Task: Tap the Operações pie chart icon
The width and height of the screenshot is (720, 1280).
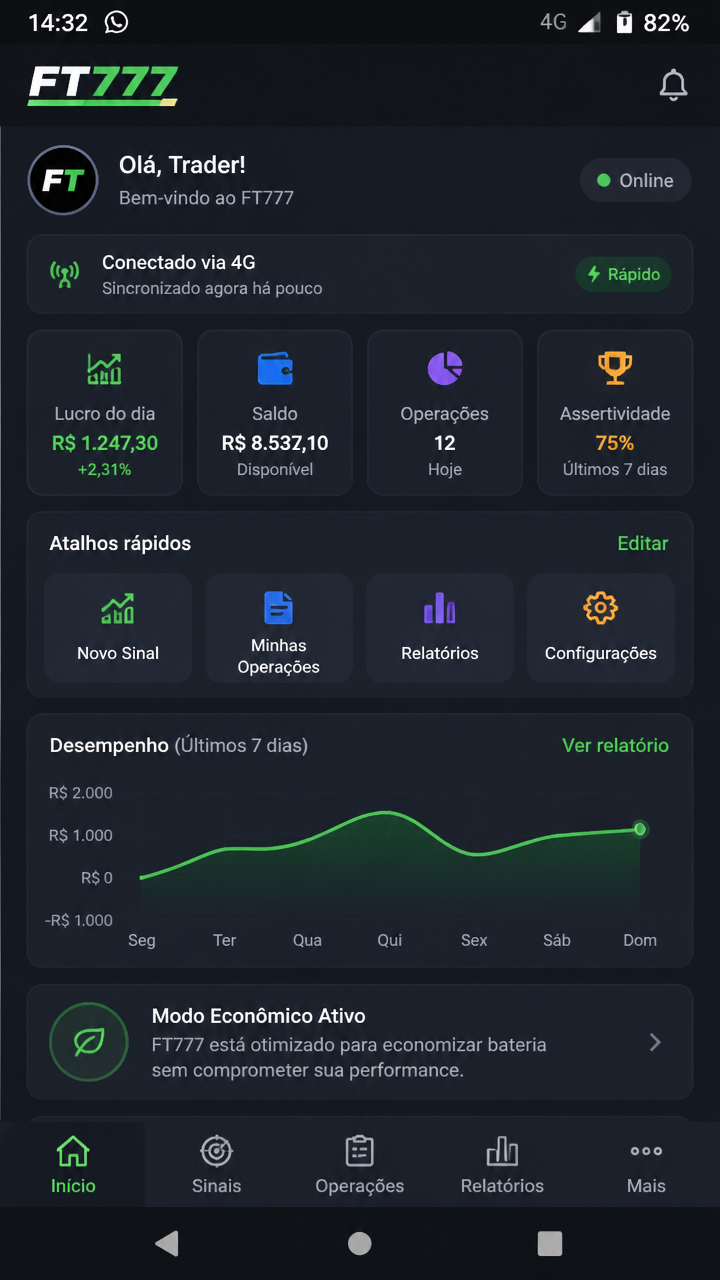Action: tap(445, 369)
